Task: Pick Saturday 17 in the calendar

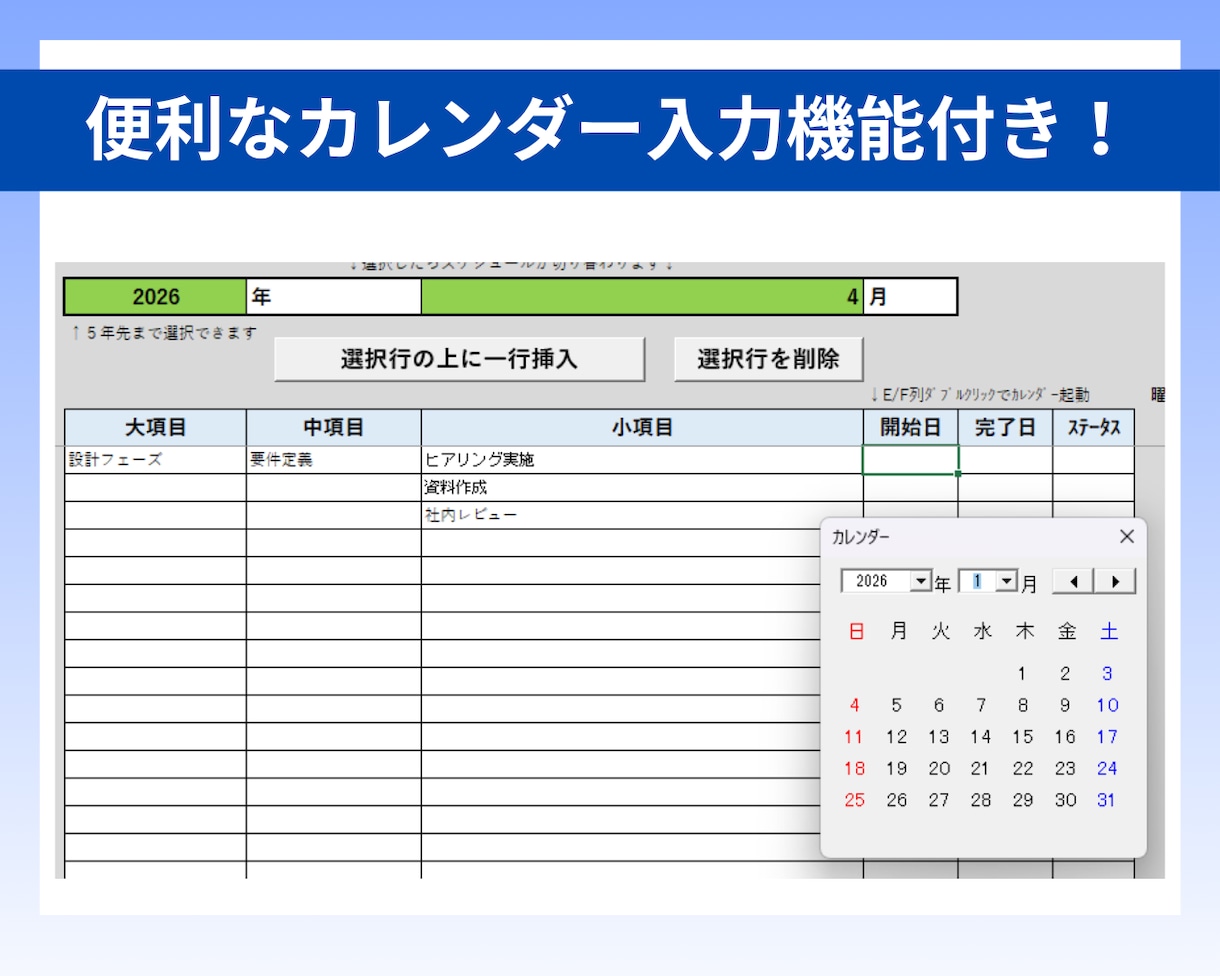Action: click(1107, 737)
